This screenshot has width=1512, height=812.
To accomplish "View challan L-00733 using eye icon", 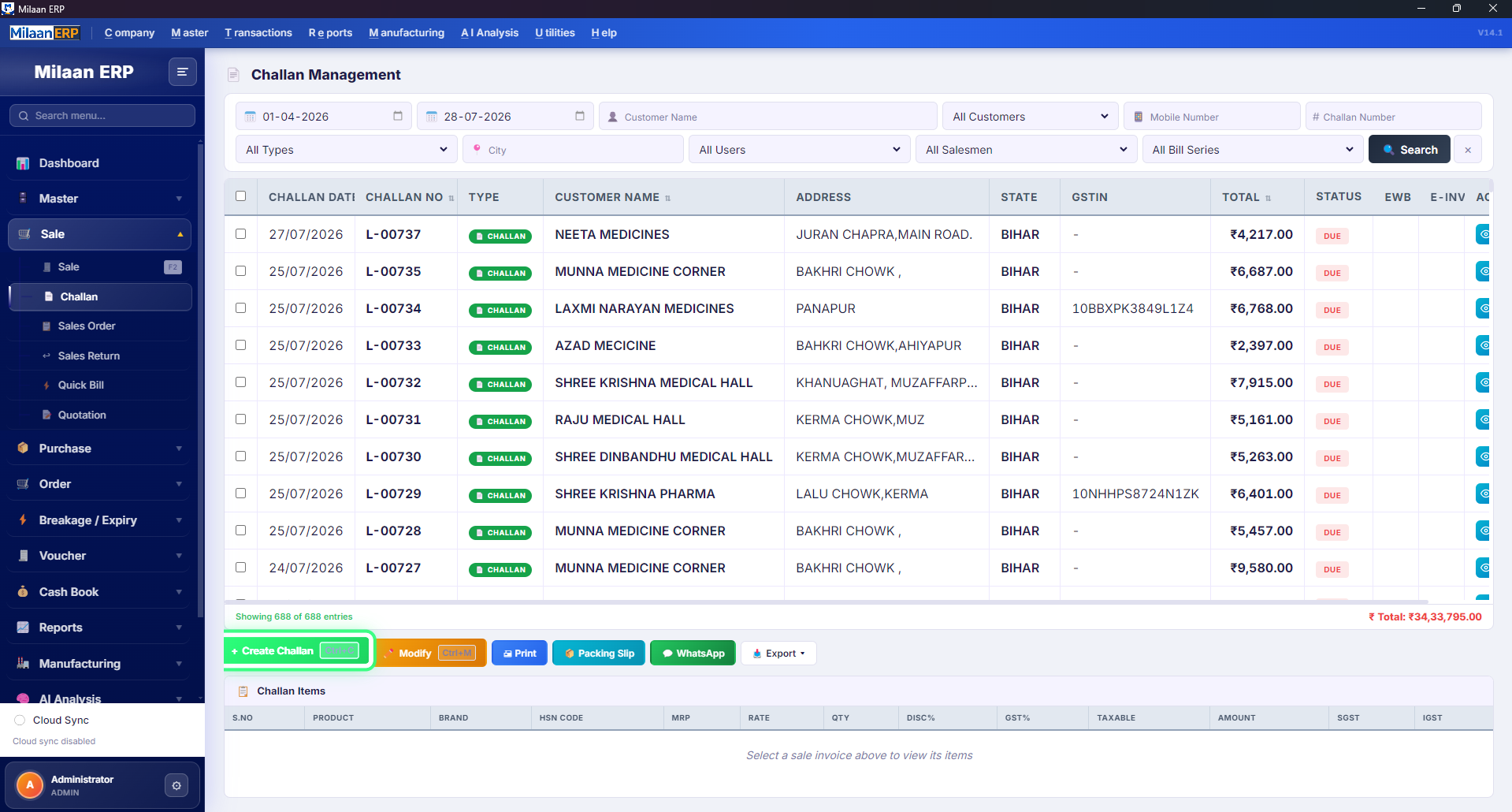I will point(1483,345).
